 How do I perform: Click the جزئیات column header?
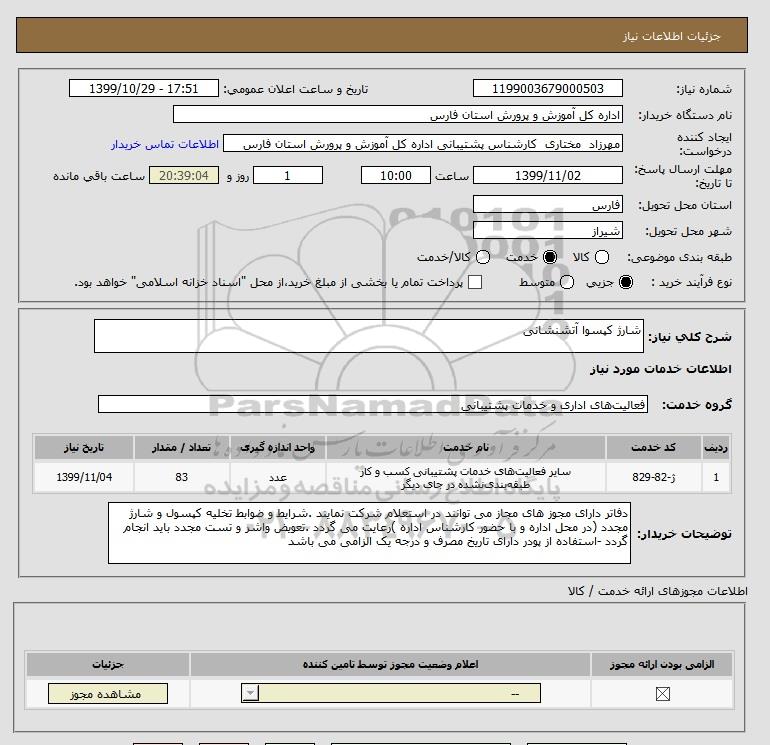[108, 664]
